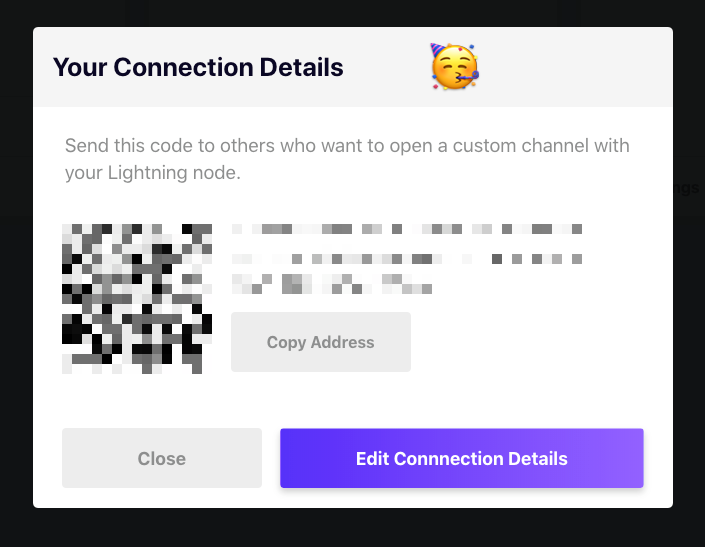Close the connection details dialog

162,458
